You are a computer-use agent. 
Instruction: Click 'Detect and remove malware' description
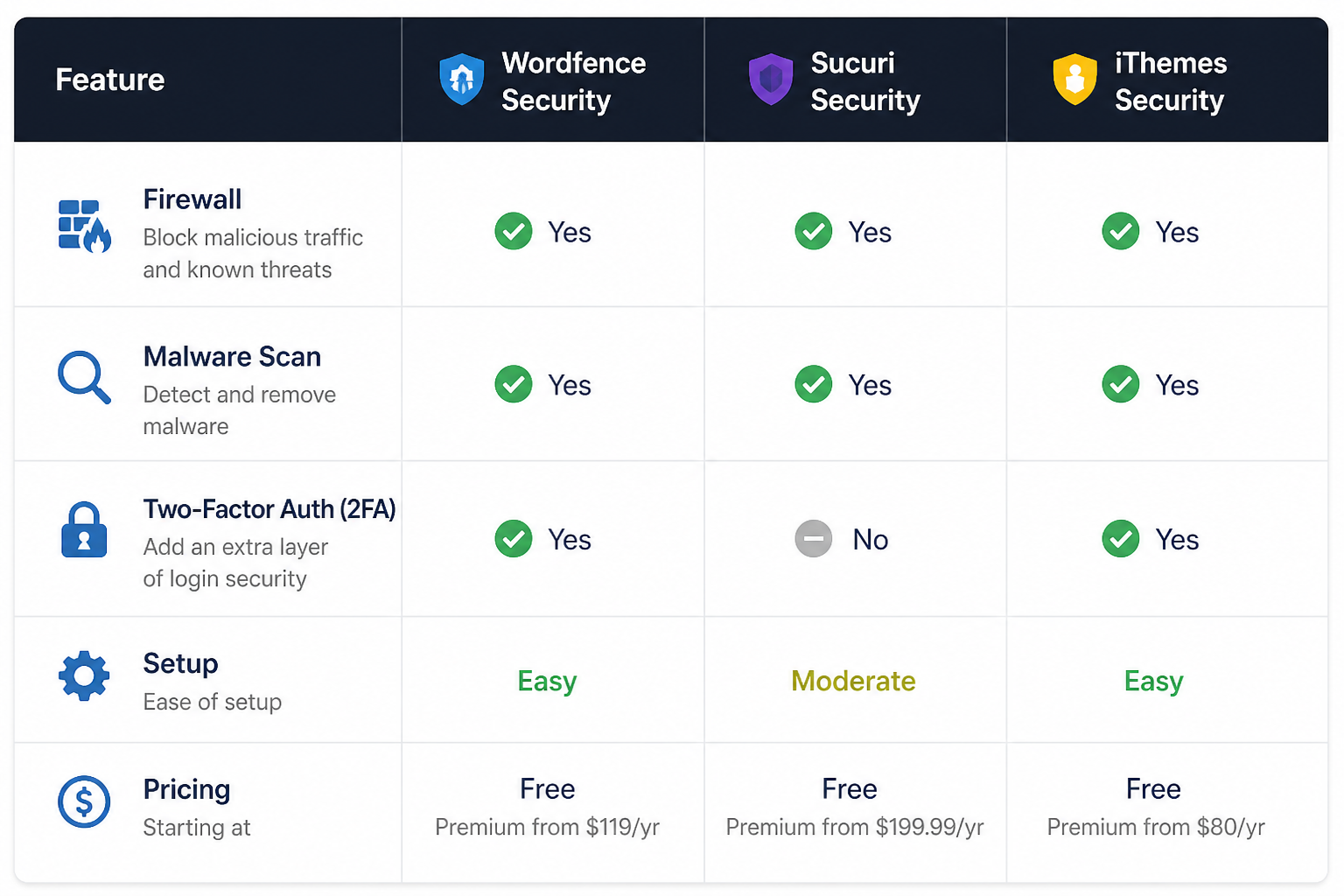click(240, 410)
